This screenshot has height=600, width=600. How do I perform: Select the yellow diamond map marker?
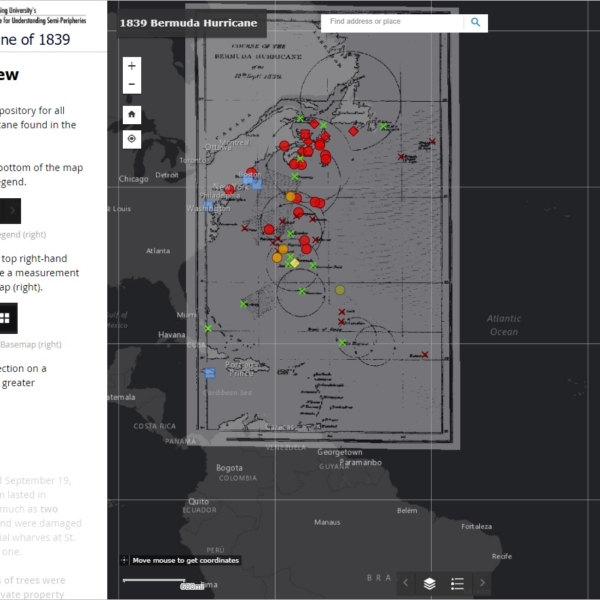(294, 263)
